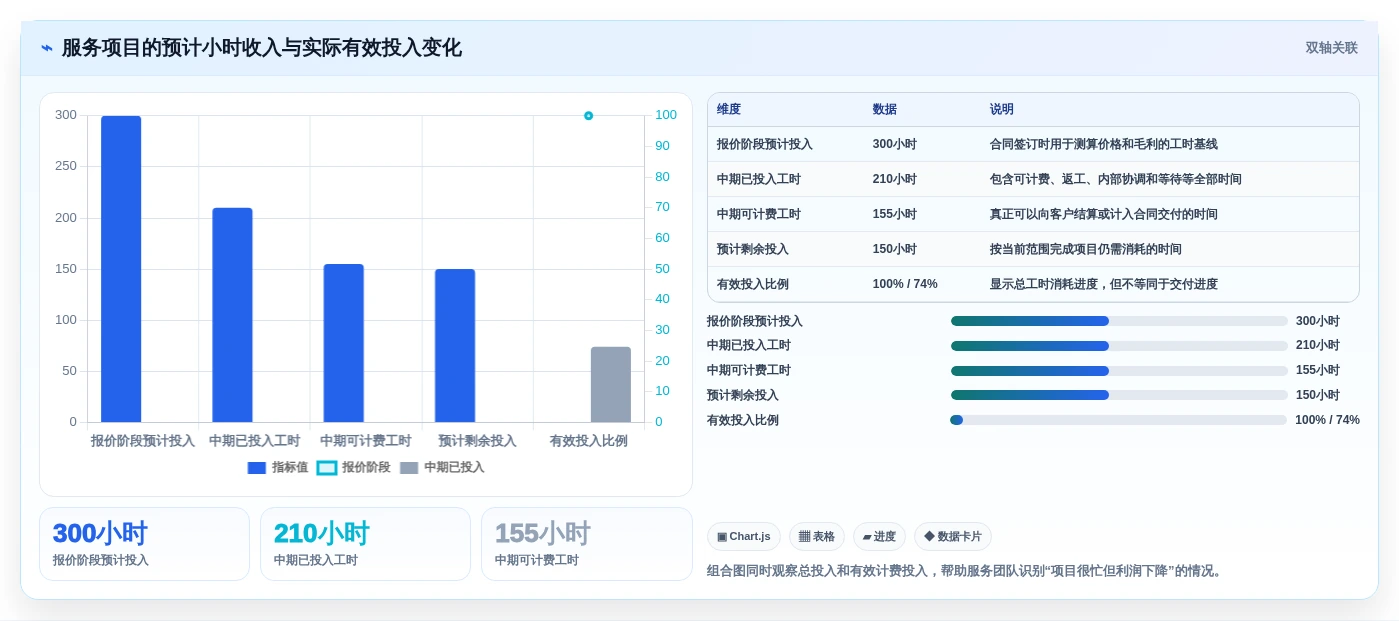Click the 100% / 74% table value

[x=905, y=285]
